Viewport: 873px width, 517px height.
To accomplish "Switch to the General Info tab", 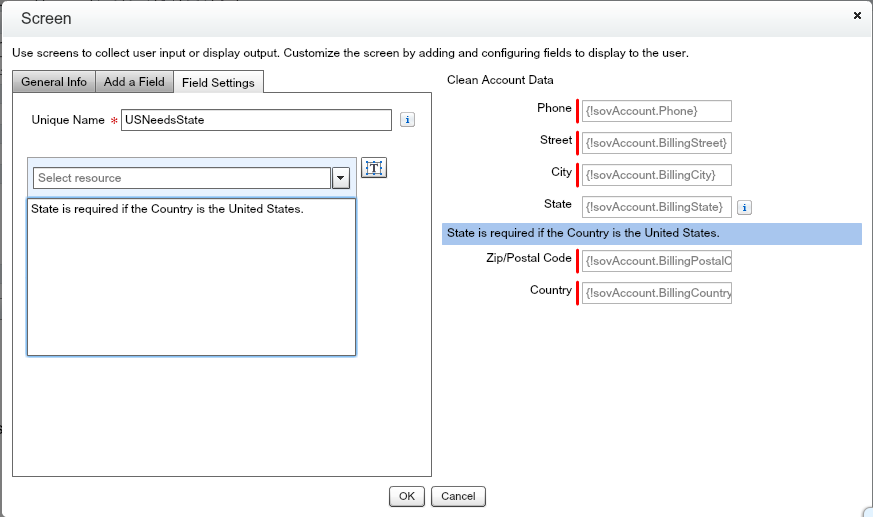I will click(x=54, y=82).
